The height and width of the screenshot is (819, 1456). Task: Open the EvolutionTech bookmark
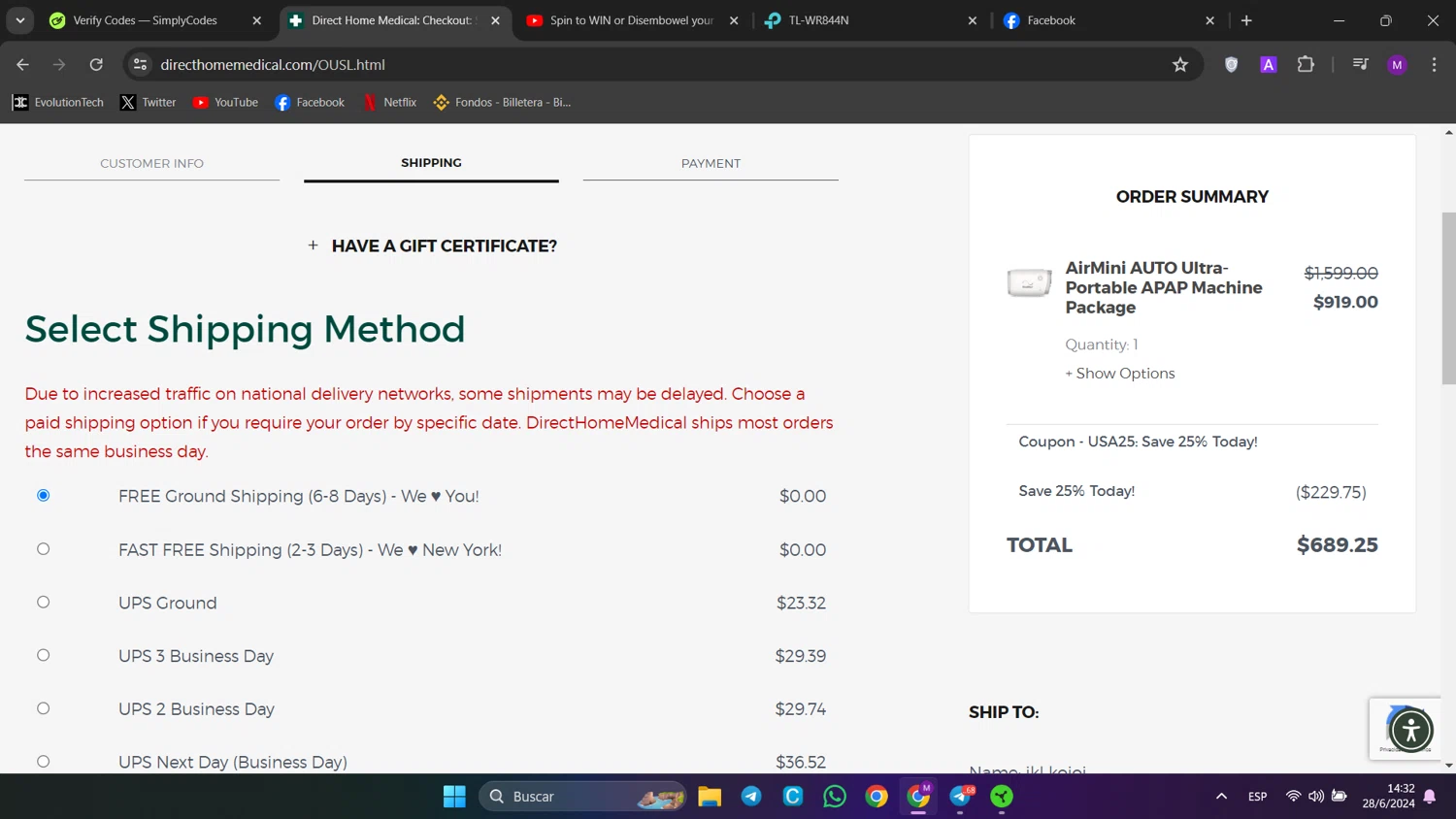click(x=57, y=102)
